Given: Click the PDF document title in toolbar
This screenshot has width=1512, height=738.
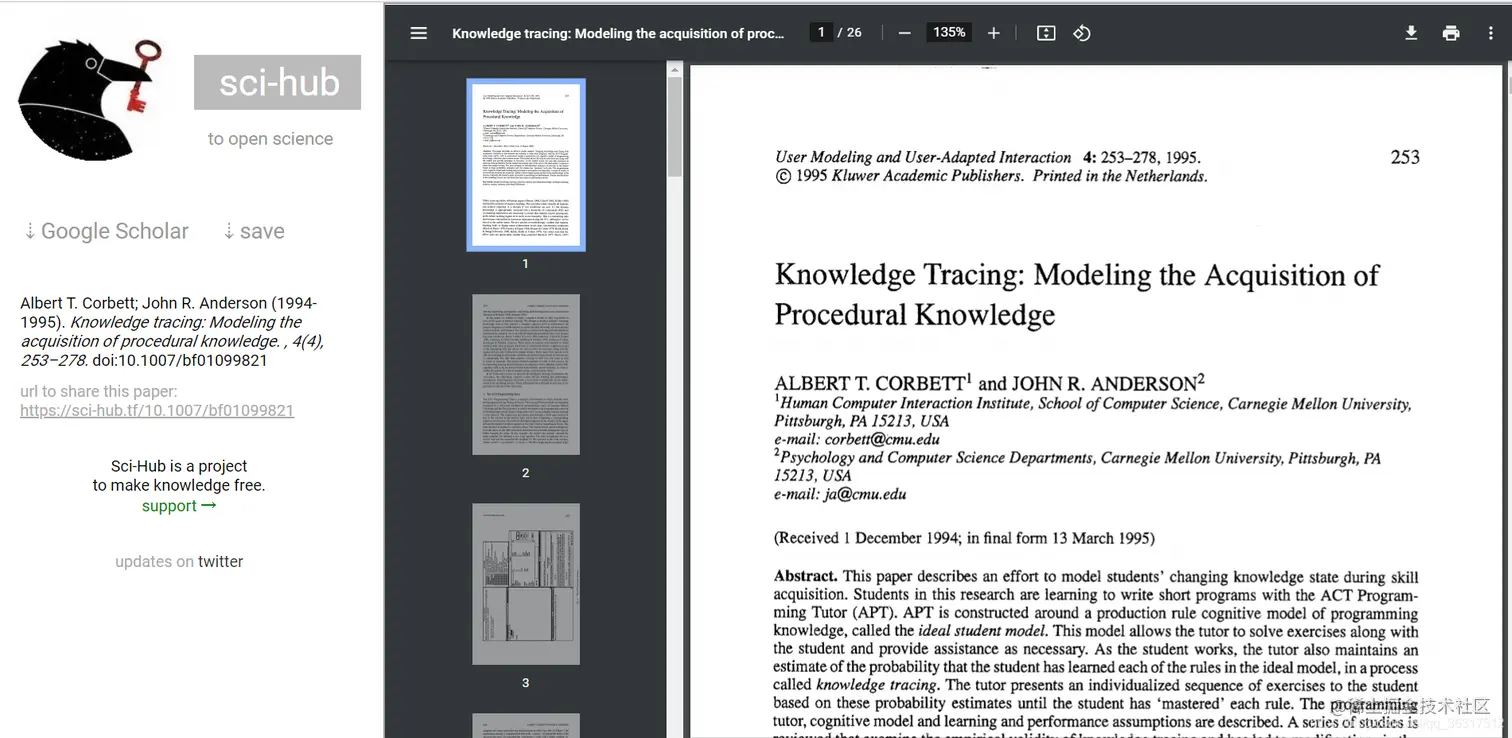Looking at the screenshot, I should pos(618,33).
